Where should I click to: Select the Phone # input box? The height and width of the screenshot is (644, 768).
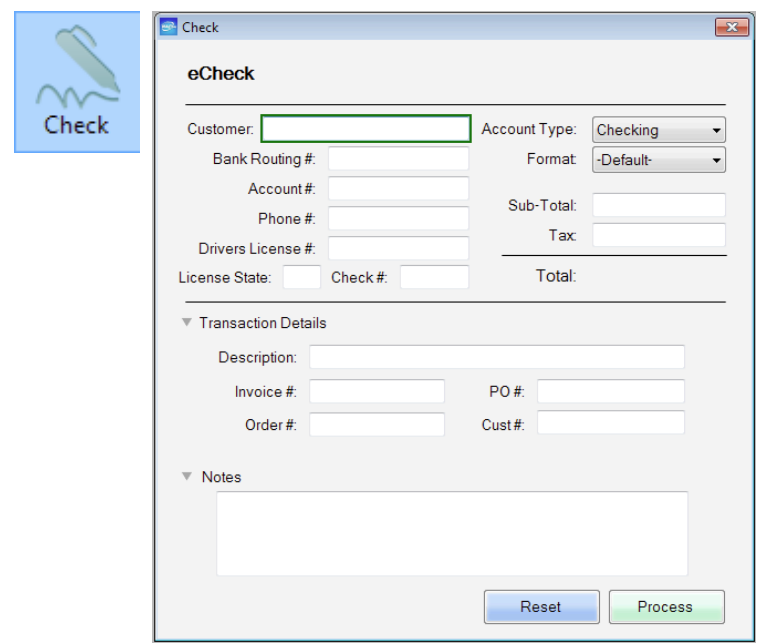[398, 218]
